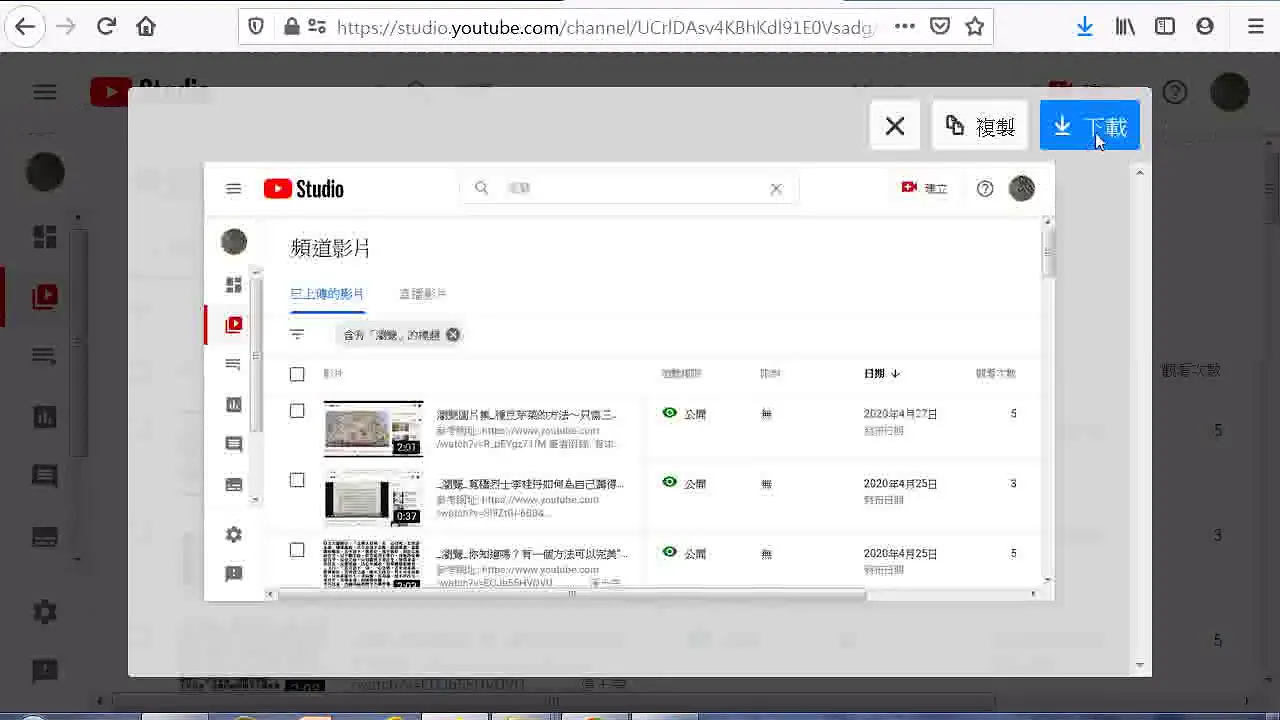The height and width of the screenshot is (720, 1280).
Task: Toggle the select-all videos checkbox
Action: pyautogui.click(x=297, y=374)
